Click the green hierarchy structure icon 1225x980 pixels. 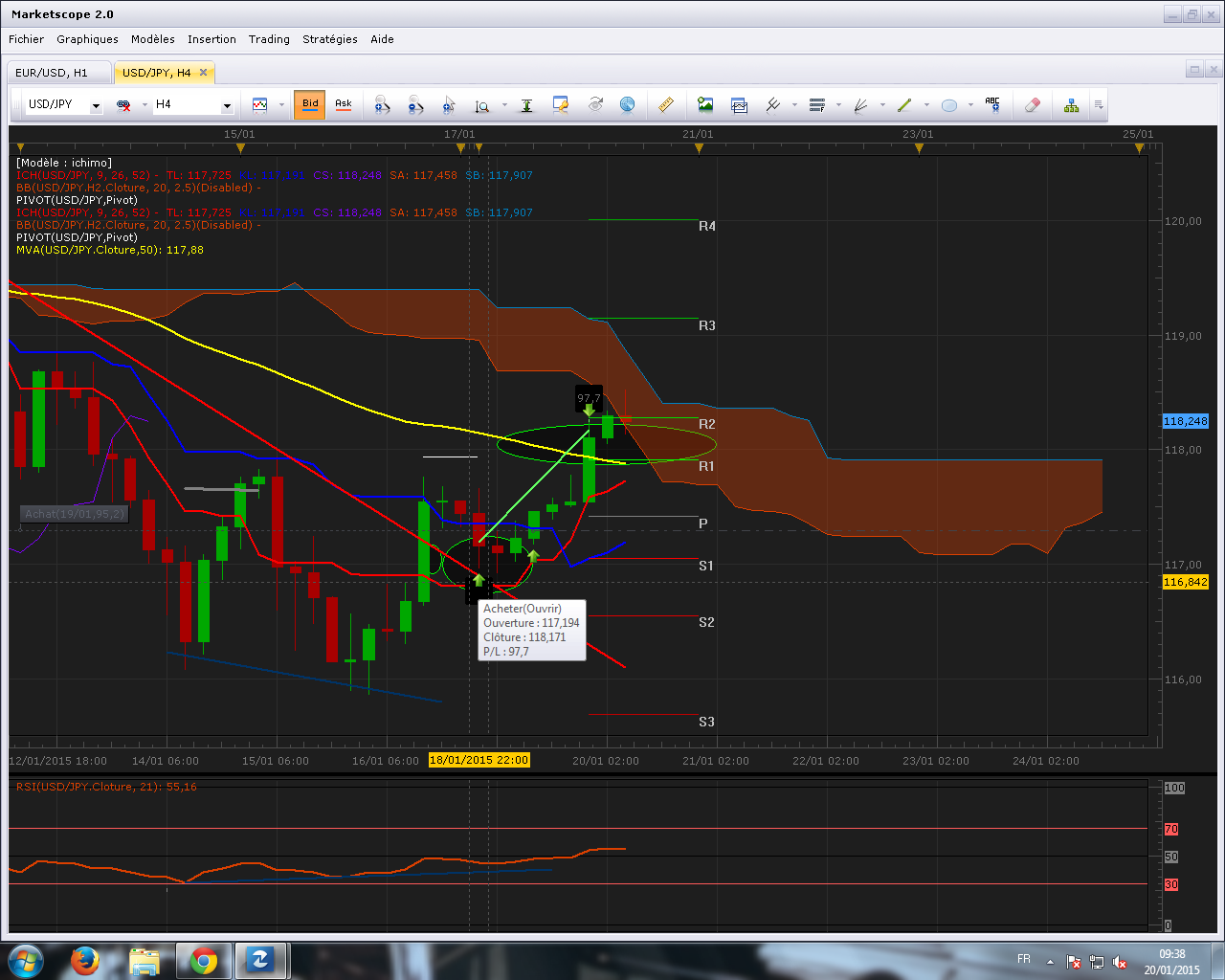(1072, 104)
